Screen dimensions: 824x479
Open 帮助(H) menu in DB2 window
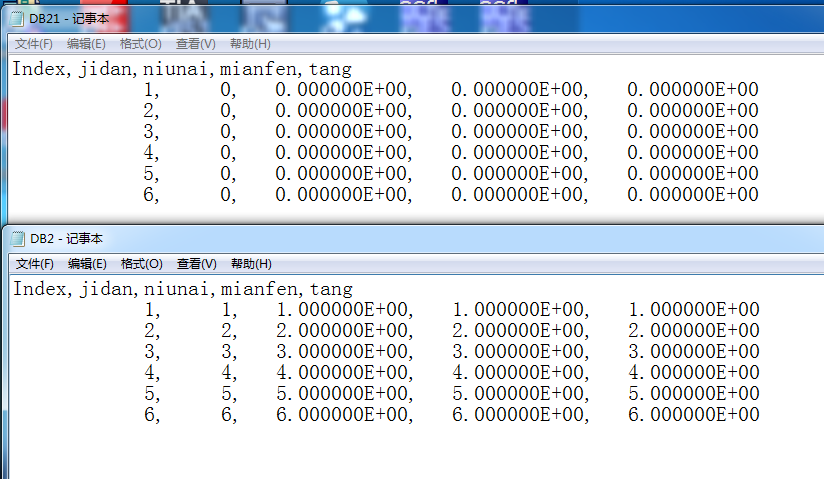pyautogui.click(x=251, y=264)
